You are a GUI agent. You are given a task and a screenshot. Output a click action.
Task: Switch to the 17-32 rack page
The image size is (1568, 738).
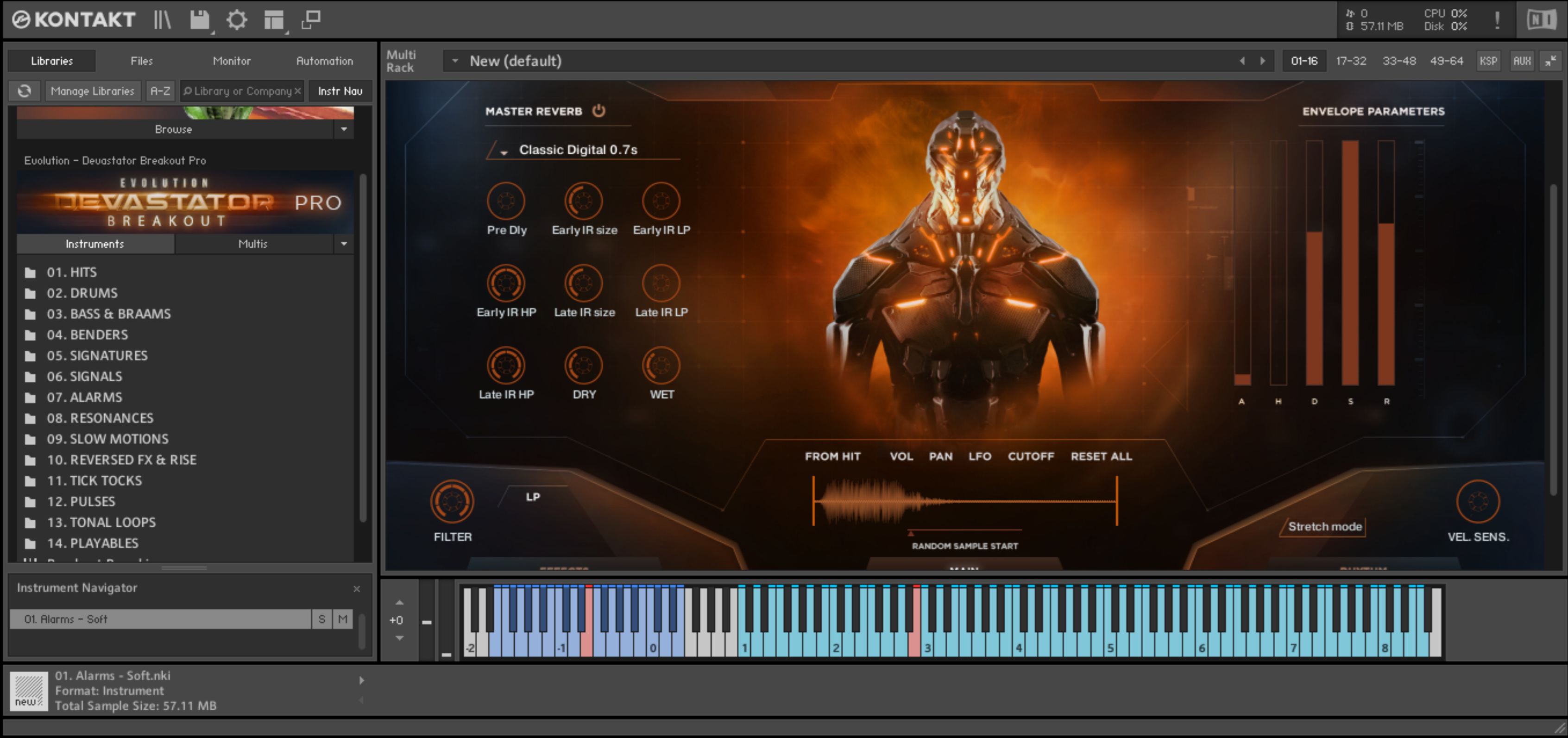coord(1351,60)
